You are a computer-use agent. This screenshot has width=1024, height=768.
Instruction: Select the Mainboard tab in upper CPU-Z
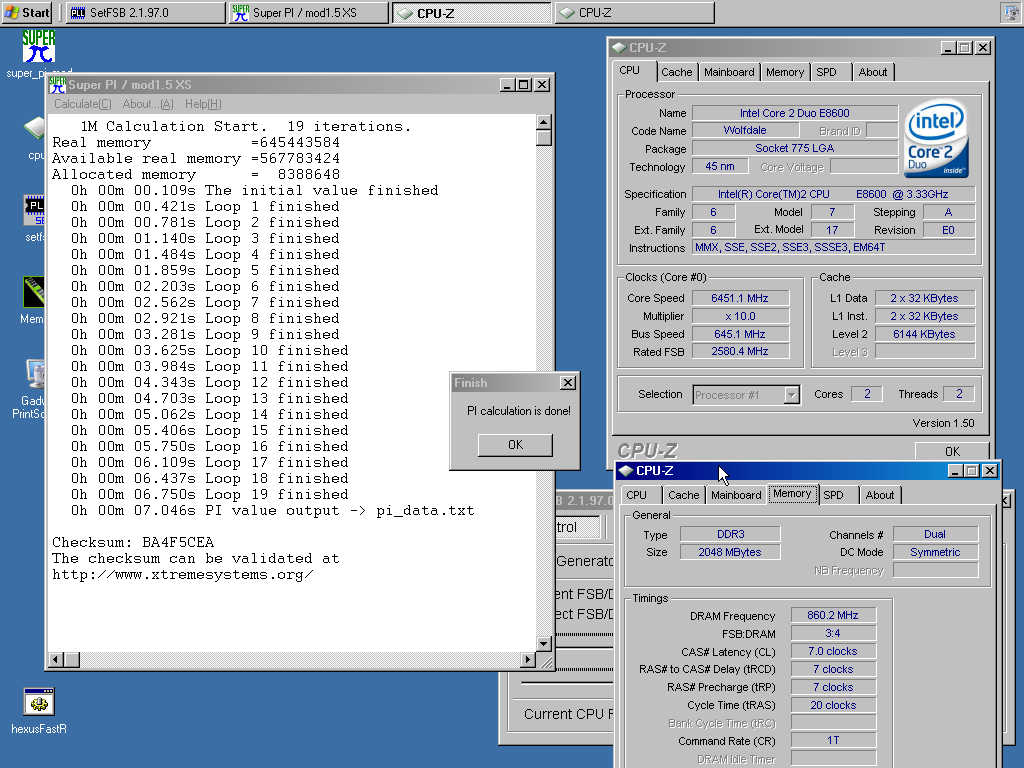click(729, 72)
